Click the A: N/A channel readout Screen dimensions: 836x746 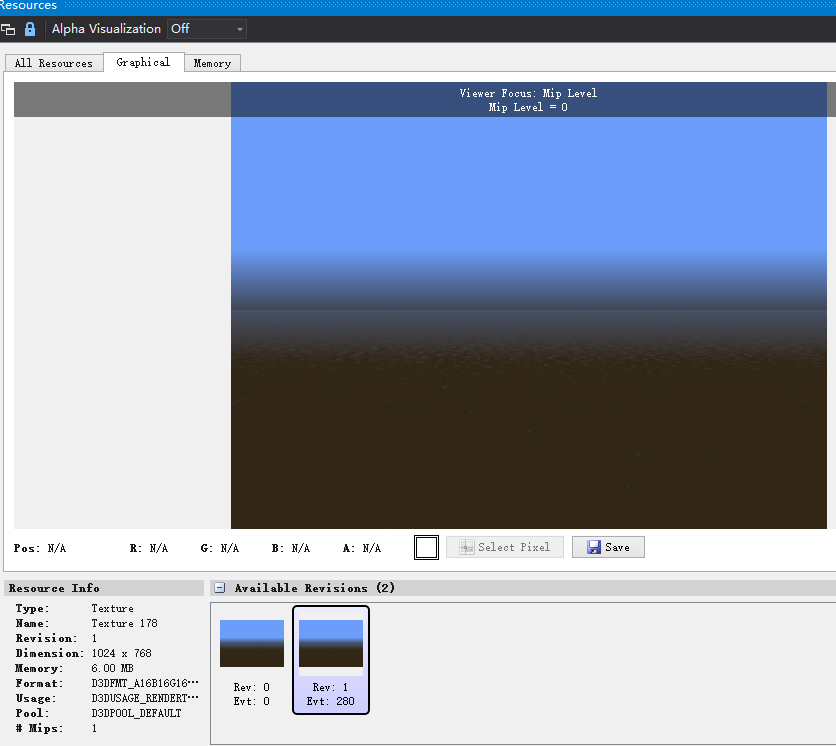pyautogui.click(x=362, y=548)
